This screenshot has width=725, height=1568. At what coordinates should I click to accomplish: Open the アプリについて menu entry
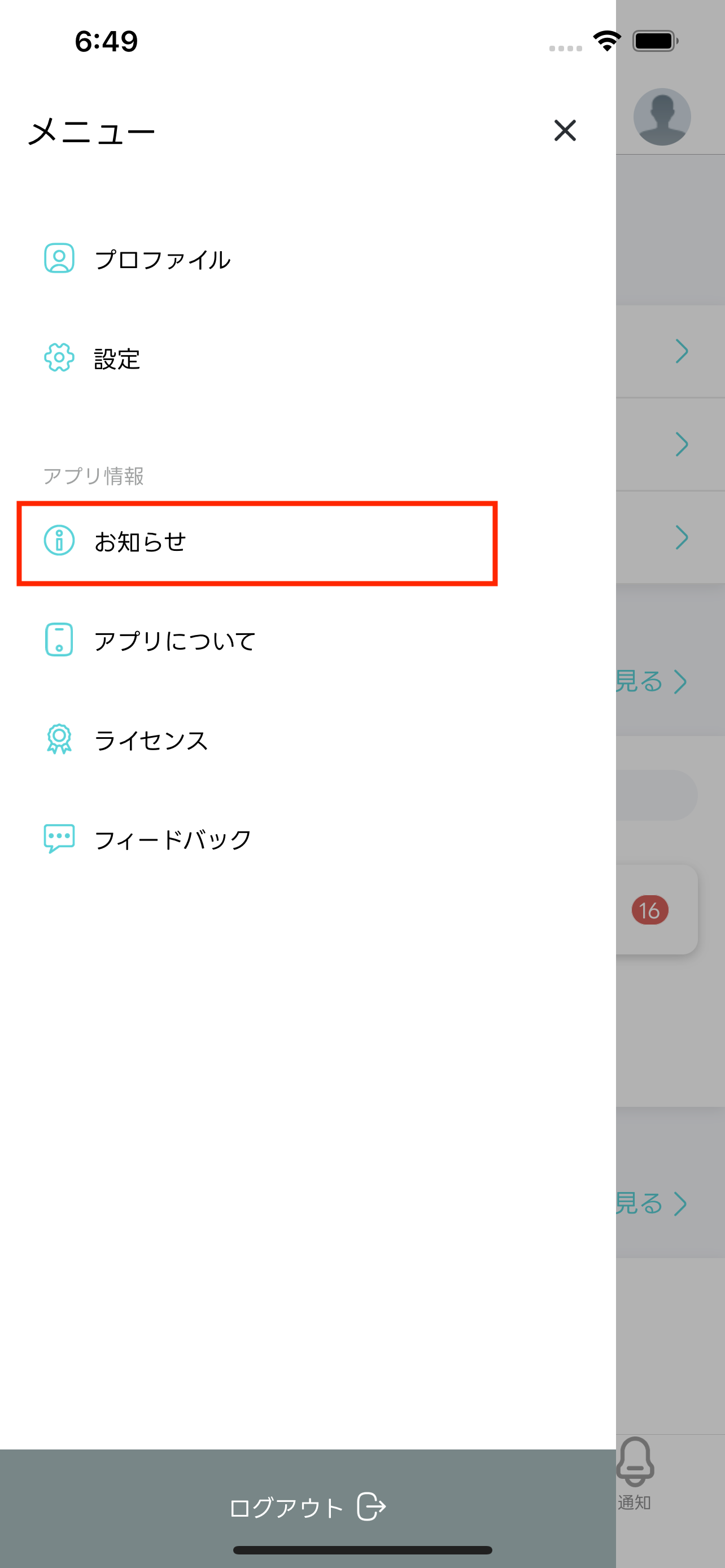174,641
